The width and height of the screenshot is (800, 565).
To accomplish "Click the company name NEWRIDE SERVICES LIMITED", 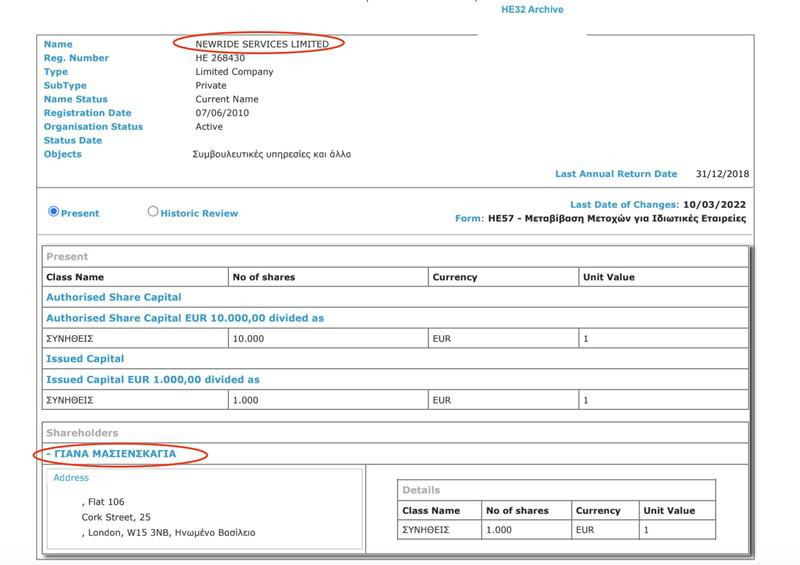I will pyautogui.click(x=262, y=44).
